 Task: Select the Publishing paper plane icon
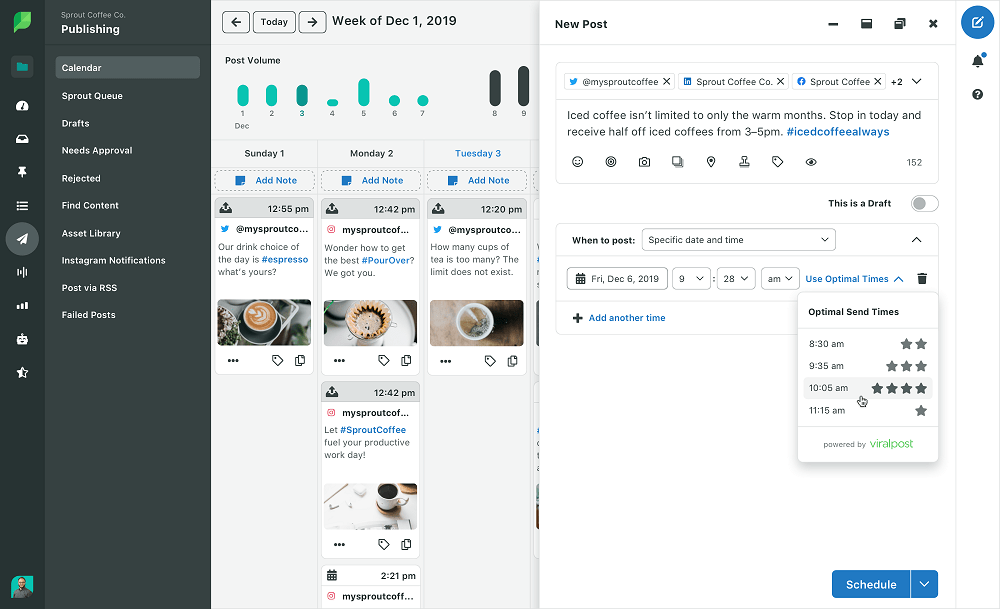[22, 238]
